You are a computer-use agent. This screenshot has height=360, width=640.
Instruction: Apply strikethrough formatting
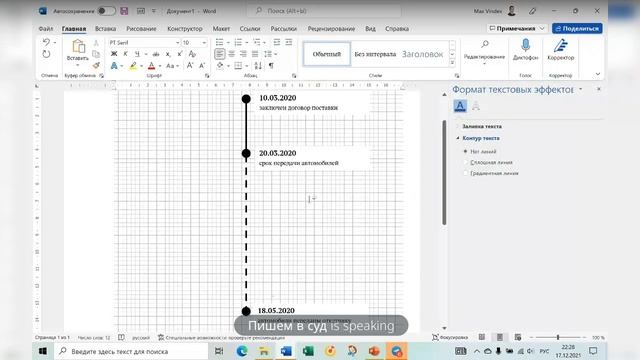pyautogui.click(x=156, y=54)
